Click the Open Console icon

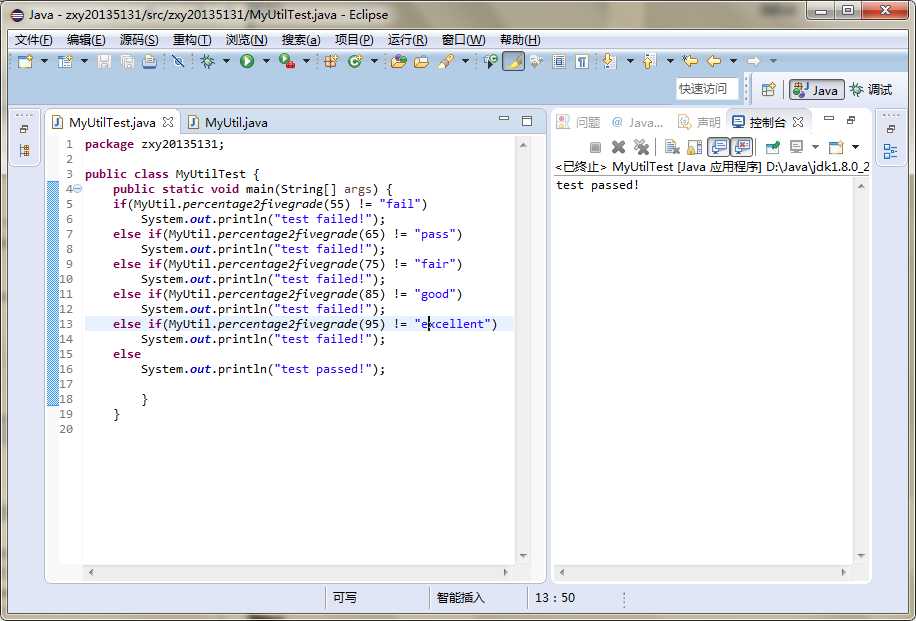pyautogui.click(x=836, y=147)
